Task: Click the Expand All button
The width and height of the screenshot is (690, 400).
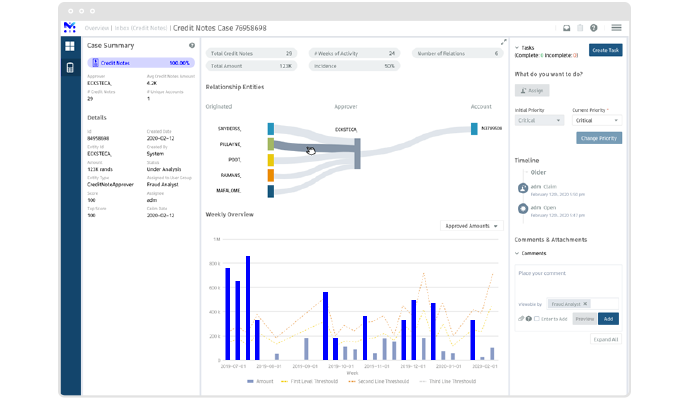Action: [606, 339]
